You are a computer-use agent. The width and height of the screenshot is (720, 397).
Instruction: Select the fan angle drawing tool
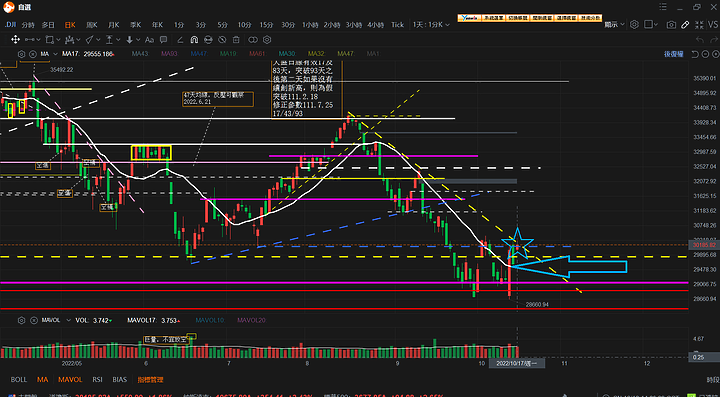pos(90,39)
